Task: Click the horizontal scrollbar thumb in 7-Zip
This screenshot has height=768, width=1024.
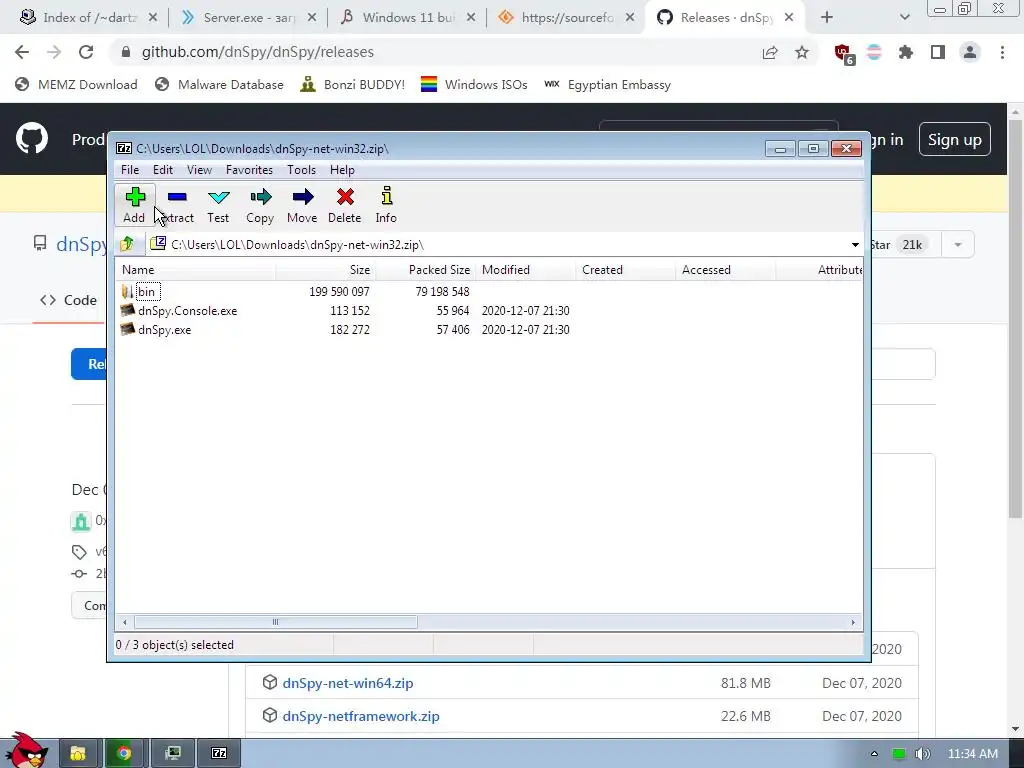Action: pyautogui.click(x=276, y=622)
